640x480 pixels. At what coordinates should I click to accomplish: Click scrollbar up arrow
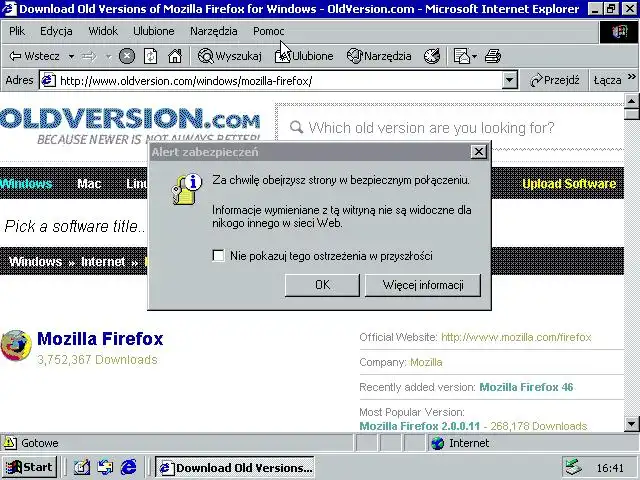coord(631,100)
